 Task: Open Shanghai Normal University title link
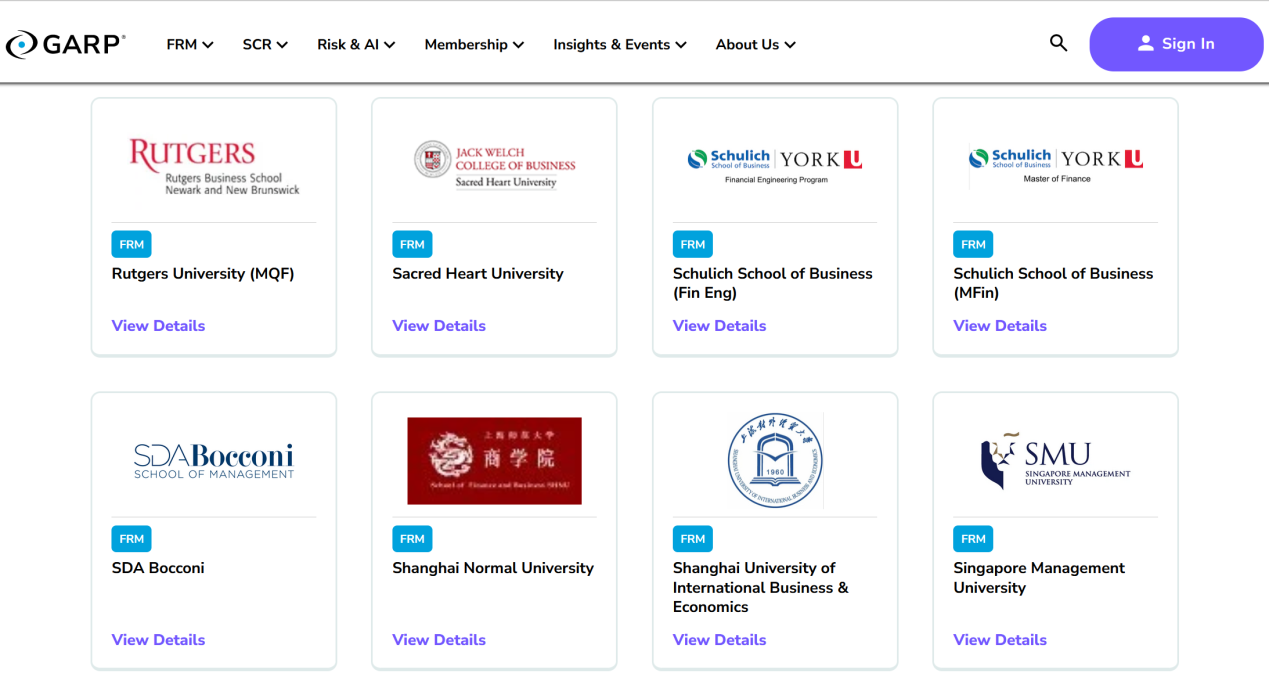493,568
